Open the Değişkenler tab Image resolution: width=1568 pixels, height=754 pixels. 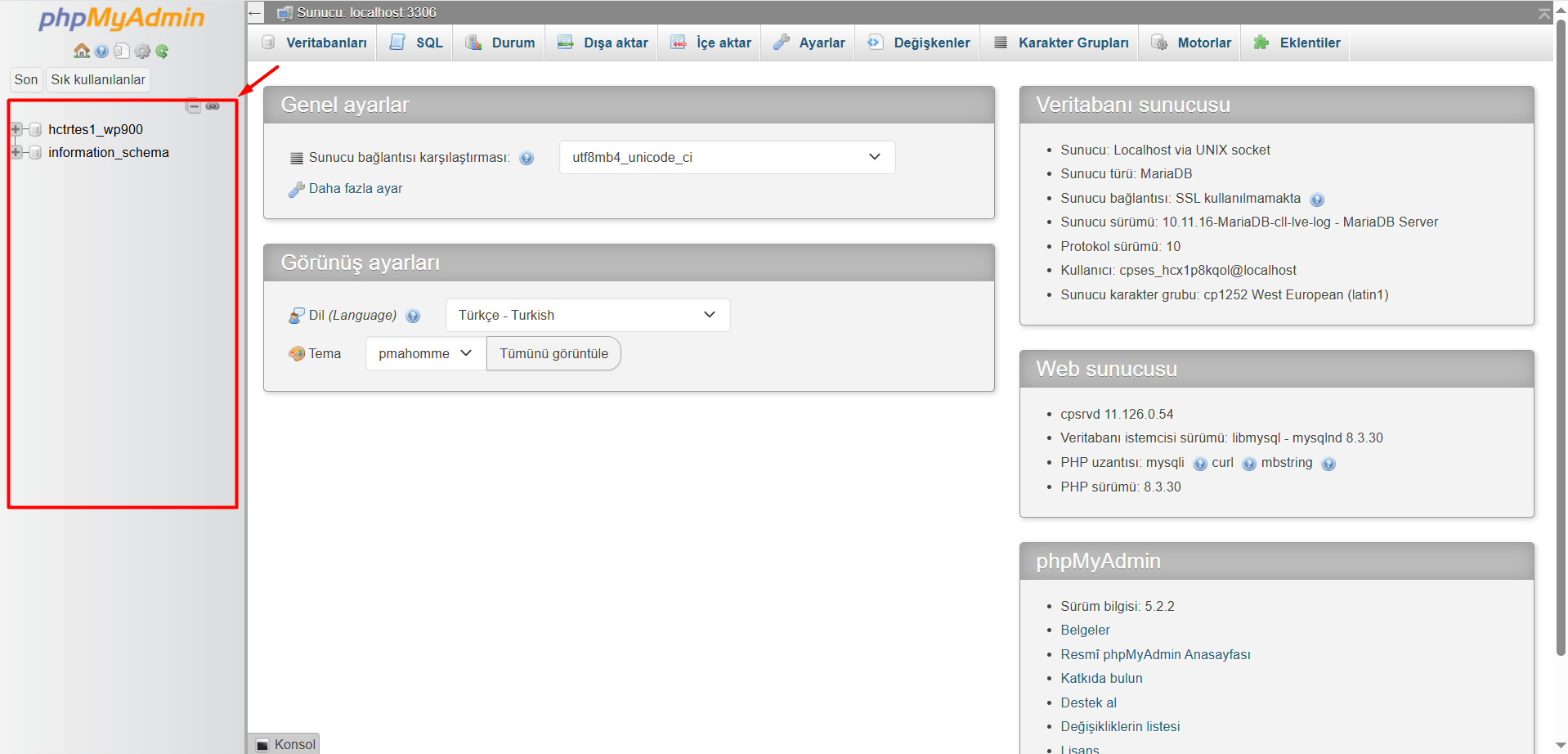919,43
